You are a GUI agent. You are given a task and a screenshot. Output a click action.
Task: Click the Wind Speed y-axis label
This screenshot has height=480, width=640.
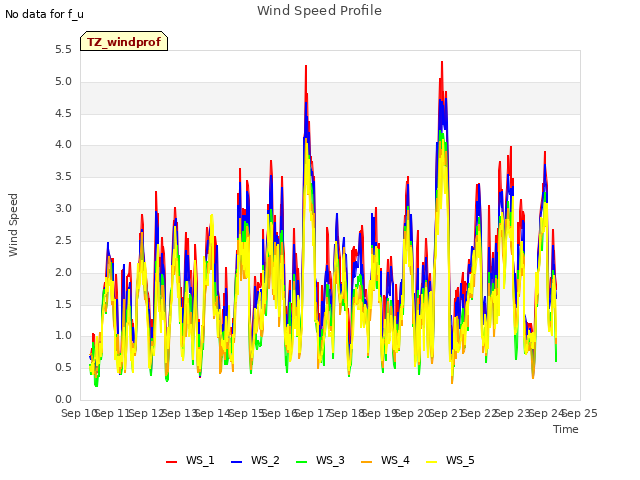coord(13,225)
